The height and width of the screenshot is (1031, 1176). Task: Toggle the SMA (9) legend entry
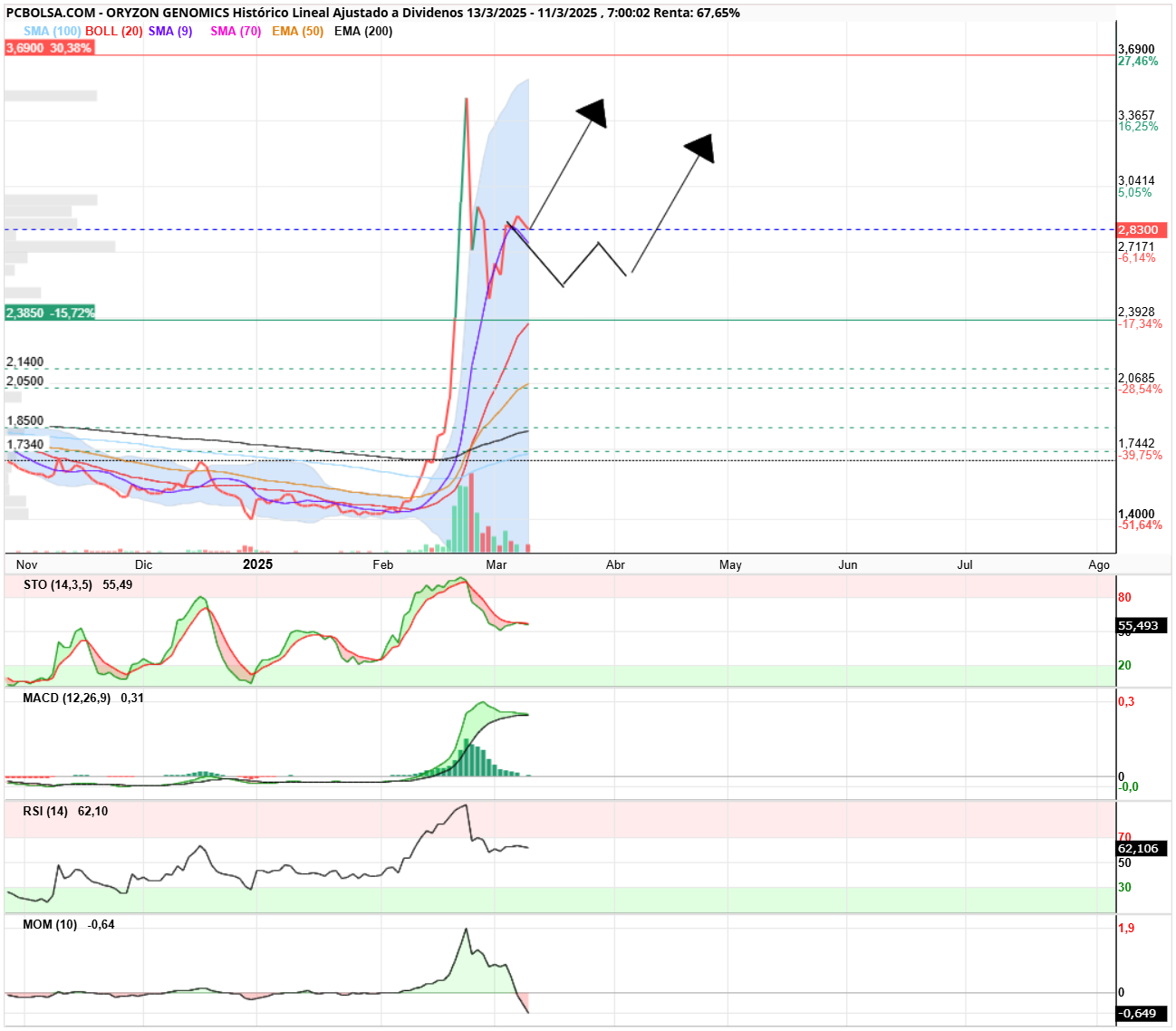pos(170,31)
